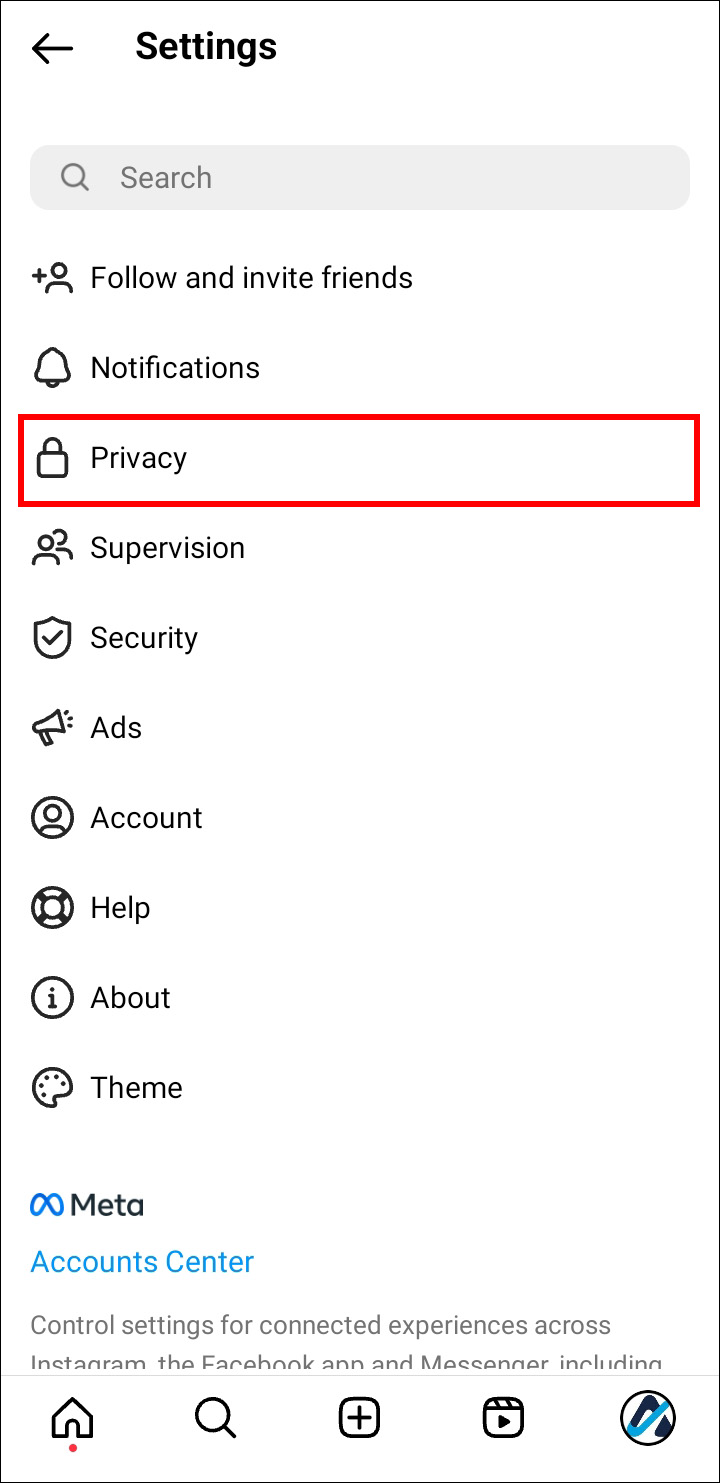Open the Supervision settings
The width and height of the screenshot is (720, 1483).
point(167,548)
